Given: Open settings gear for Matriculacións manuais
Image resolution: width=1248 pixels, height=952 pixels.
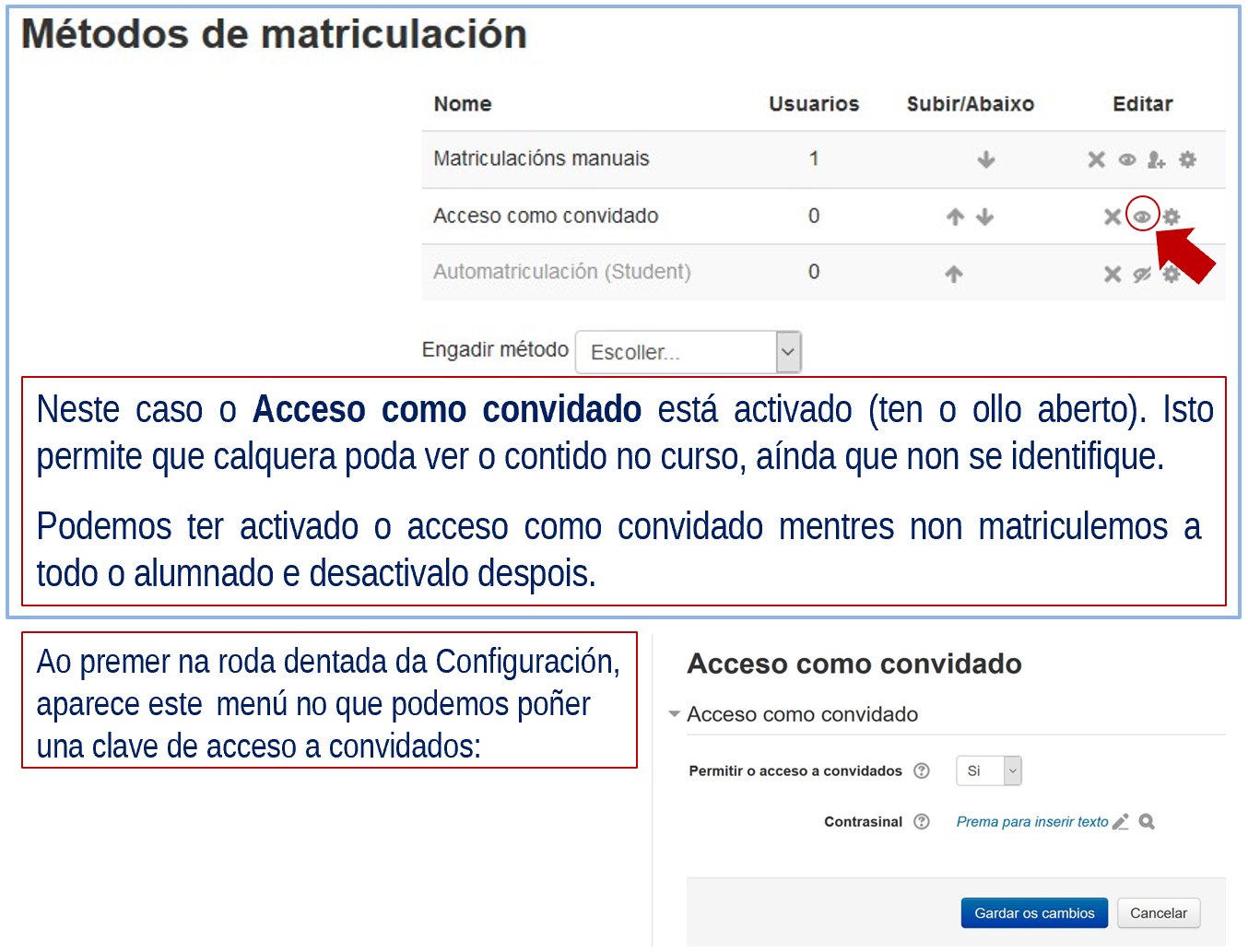Looking at the screenshot, I should [x=1187, y=160].
